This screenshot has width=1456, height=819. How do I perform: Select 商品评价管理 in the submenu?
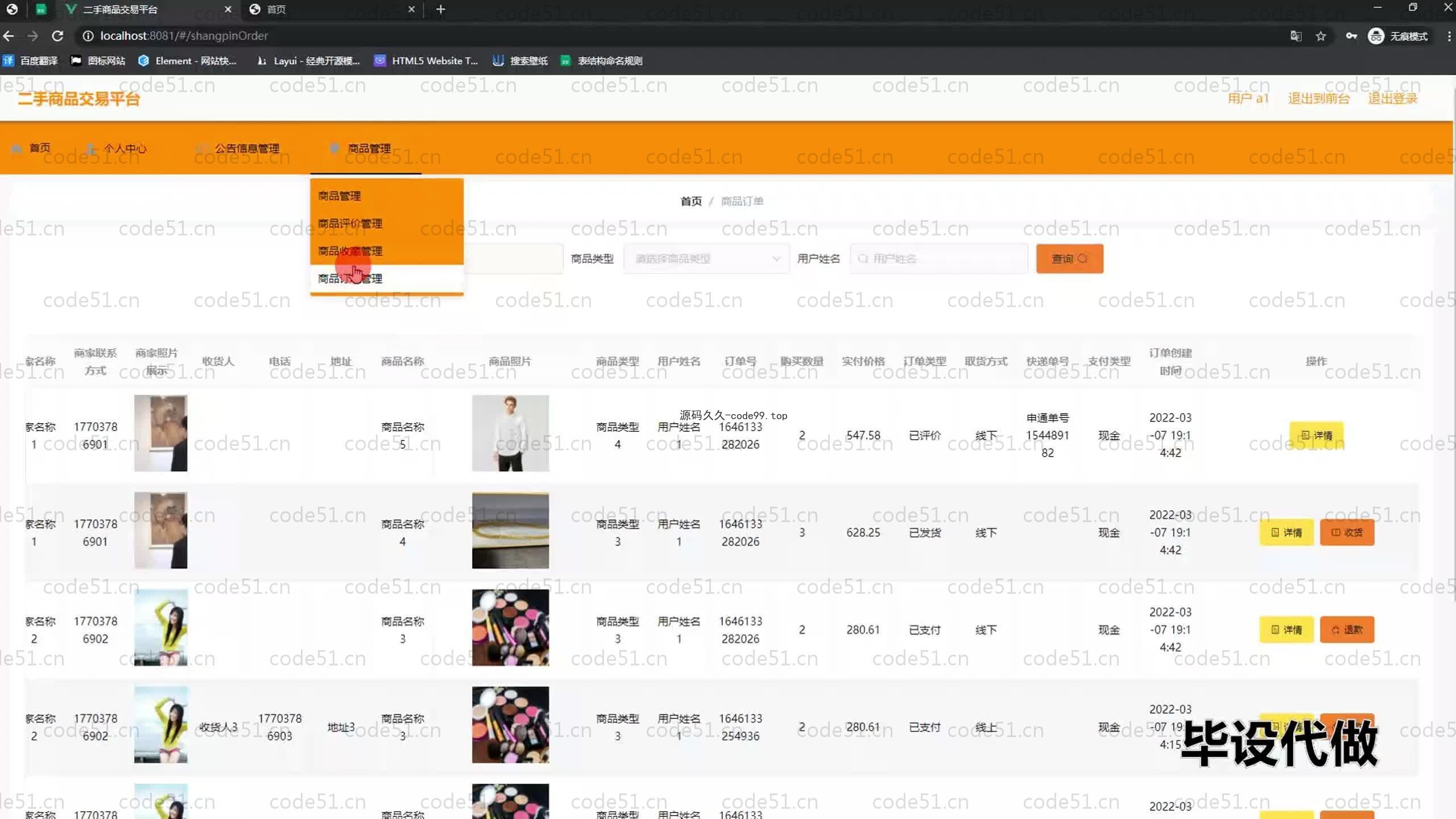point(387,224)
